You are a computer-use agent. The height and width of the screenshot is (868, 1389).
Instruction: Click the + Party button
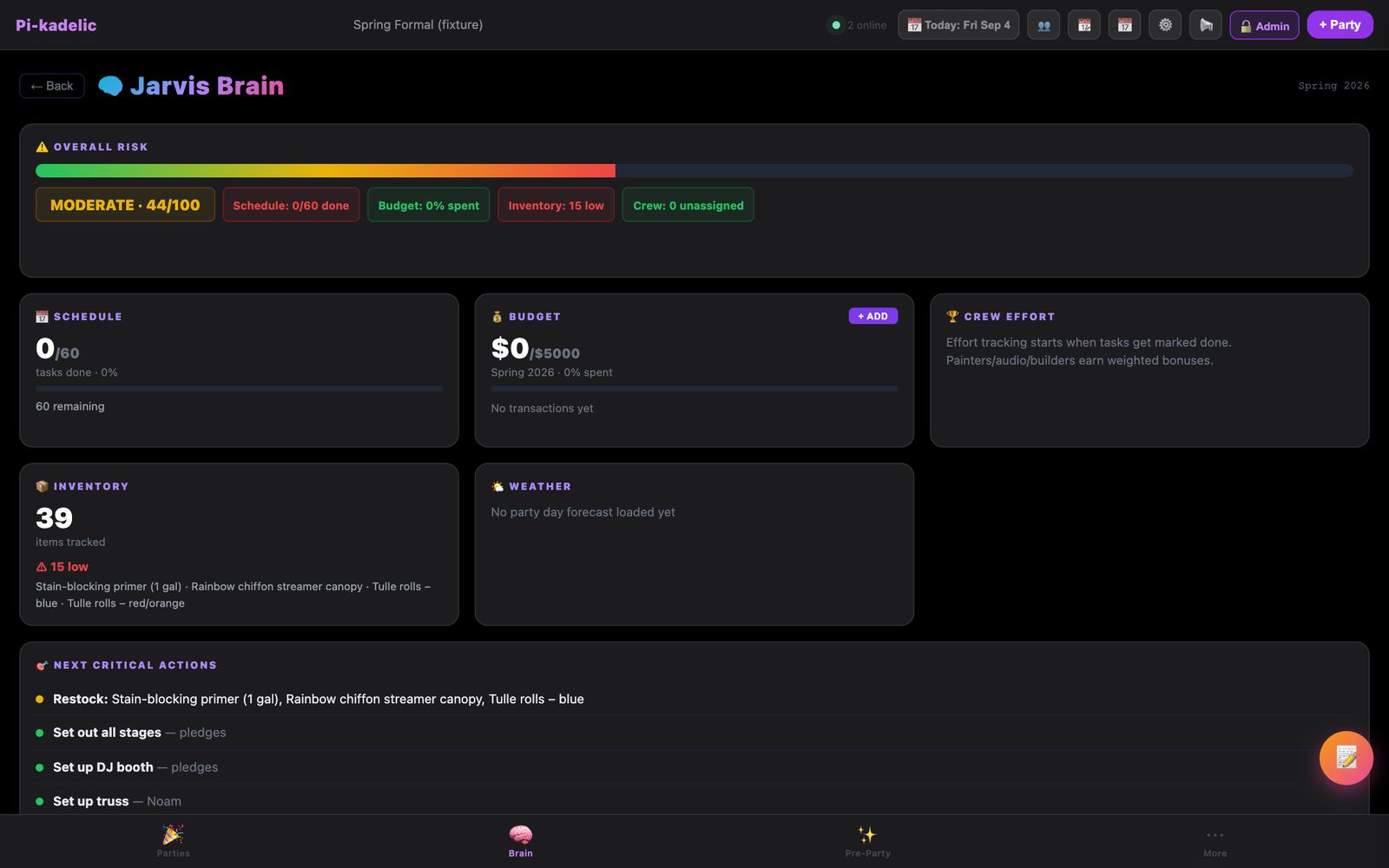(1340, 25)
